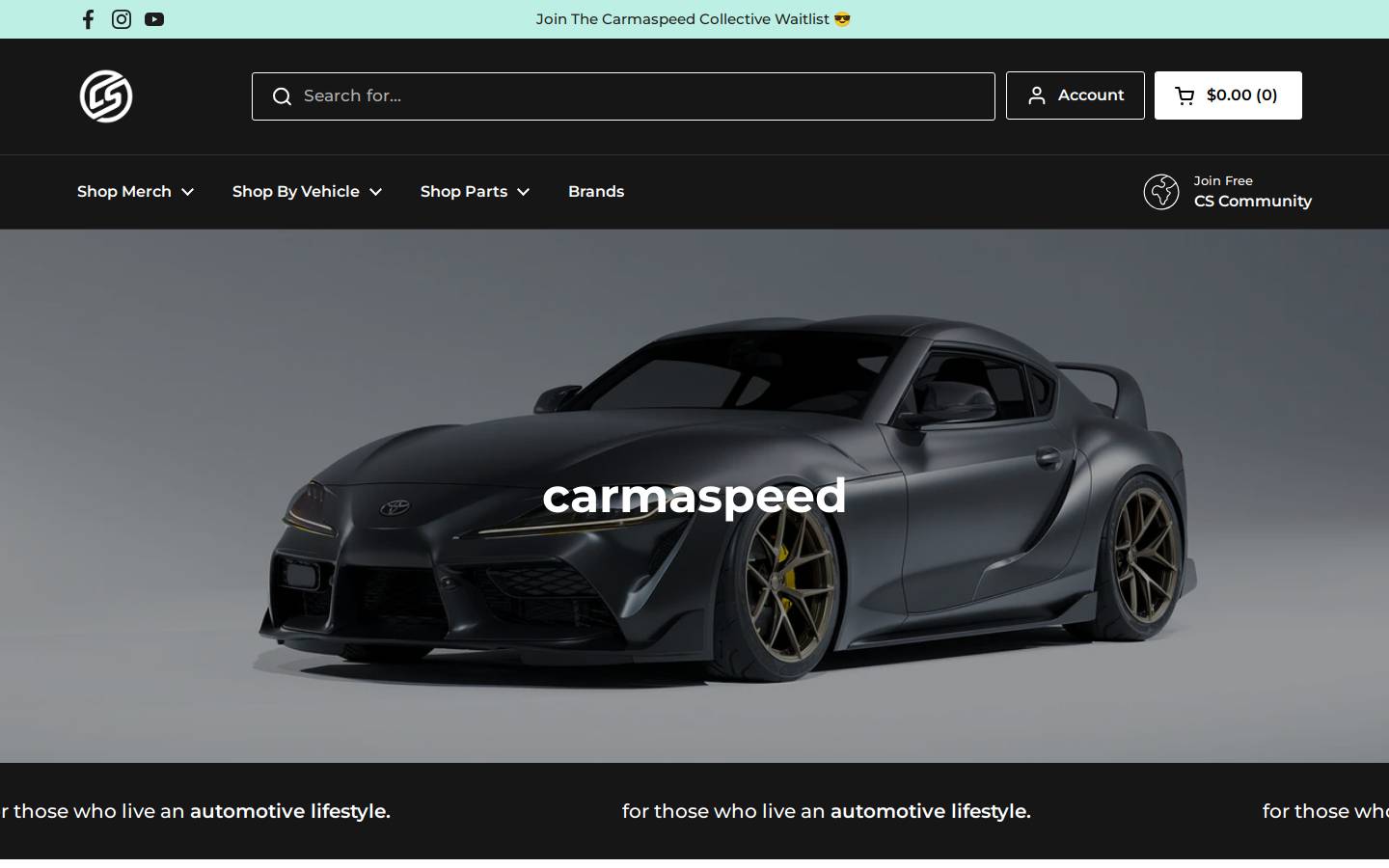1389x868 pixels.
Task: Click the globe CS Community icon
Action: tap(1161, 192)
